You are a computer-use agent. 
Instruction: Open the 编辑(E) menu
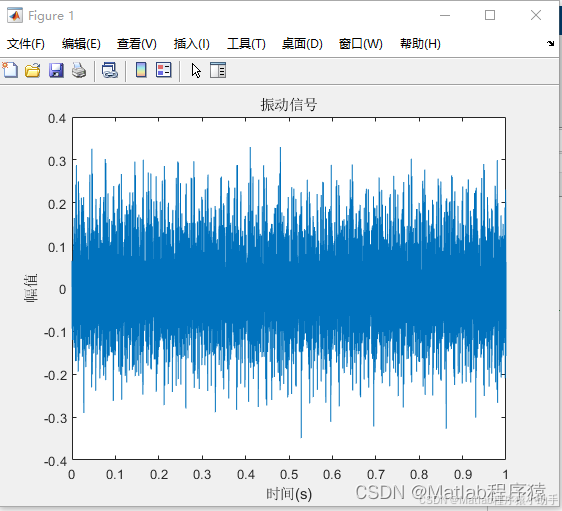[x=81, y=44]
